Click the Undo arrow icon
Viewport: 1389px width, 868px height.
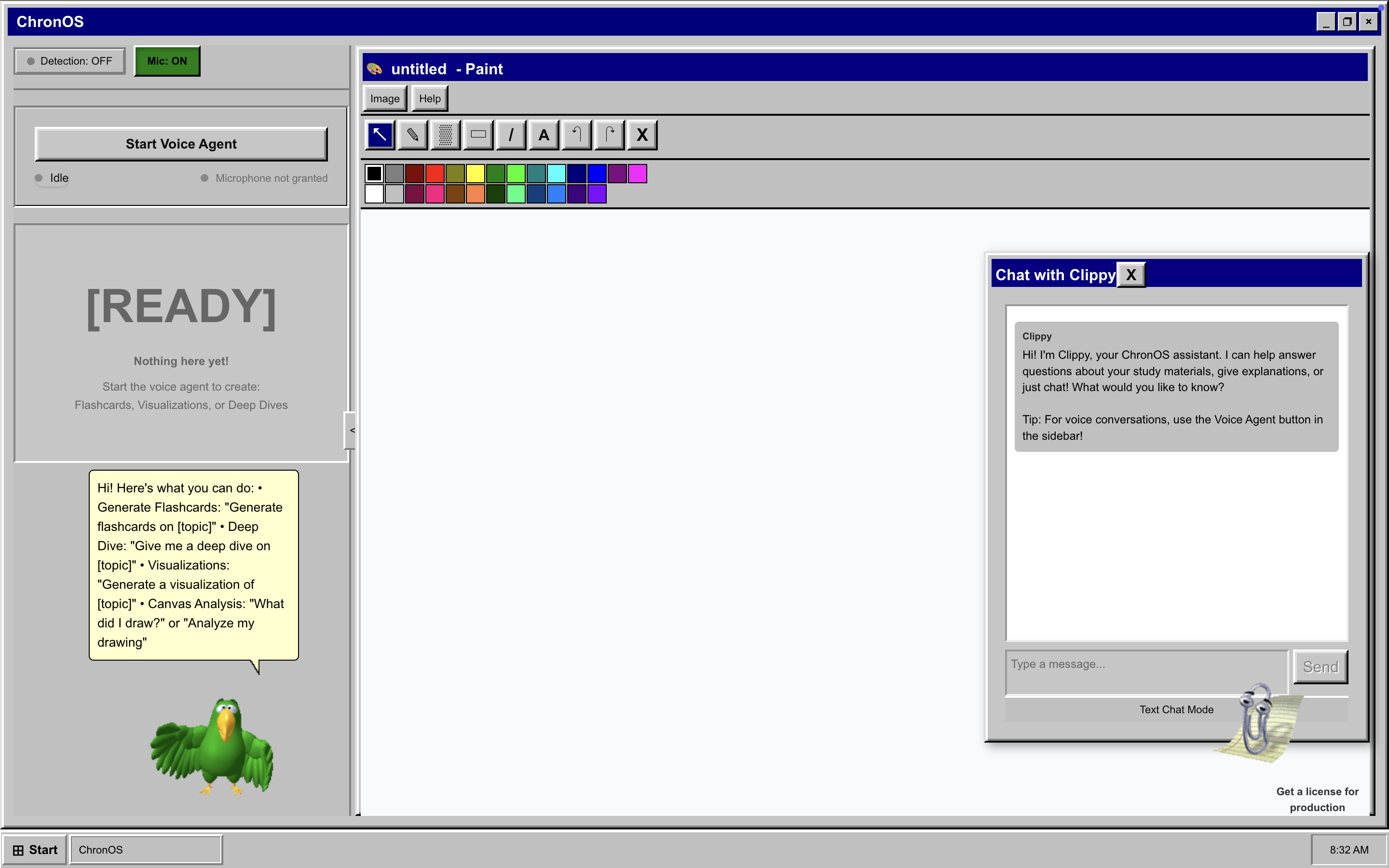click(x=576, y=135)
